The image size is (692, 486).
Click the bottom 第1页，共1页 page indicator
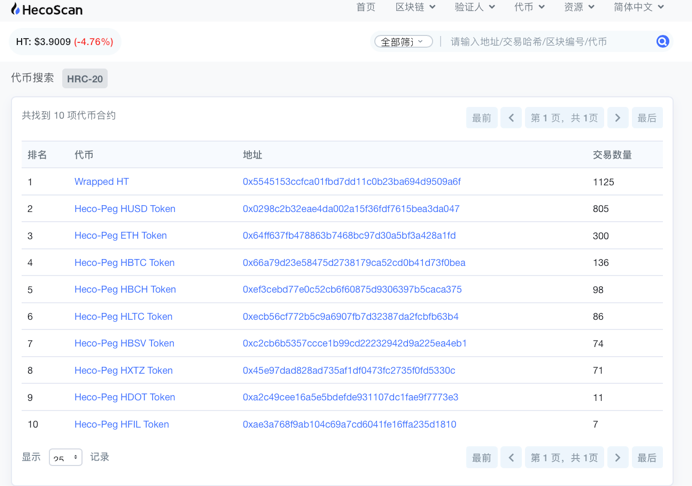tap(564, 457)
